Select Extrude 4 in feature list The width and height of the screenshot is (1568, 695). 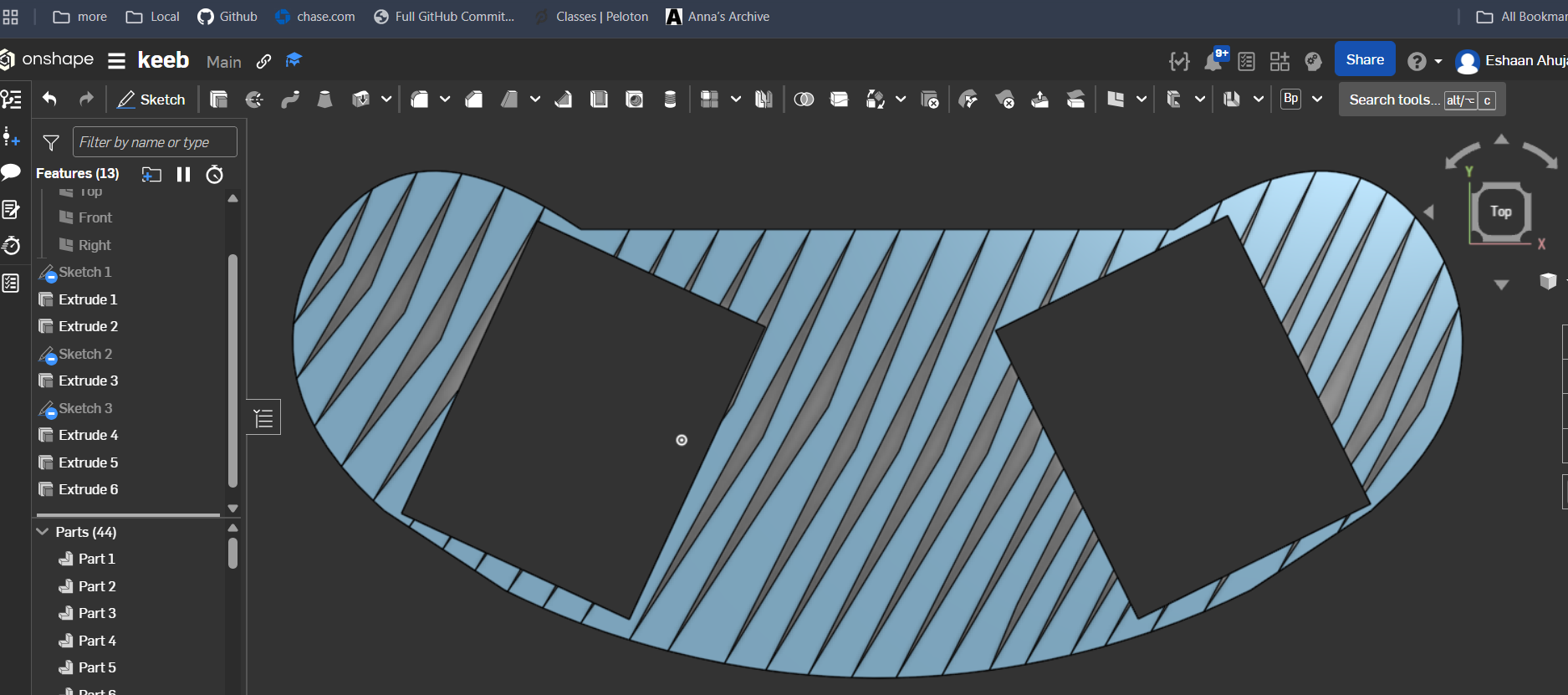(88, 435)
